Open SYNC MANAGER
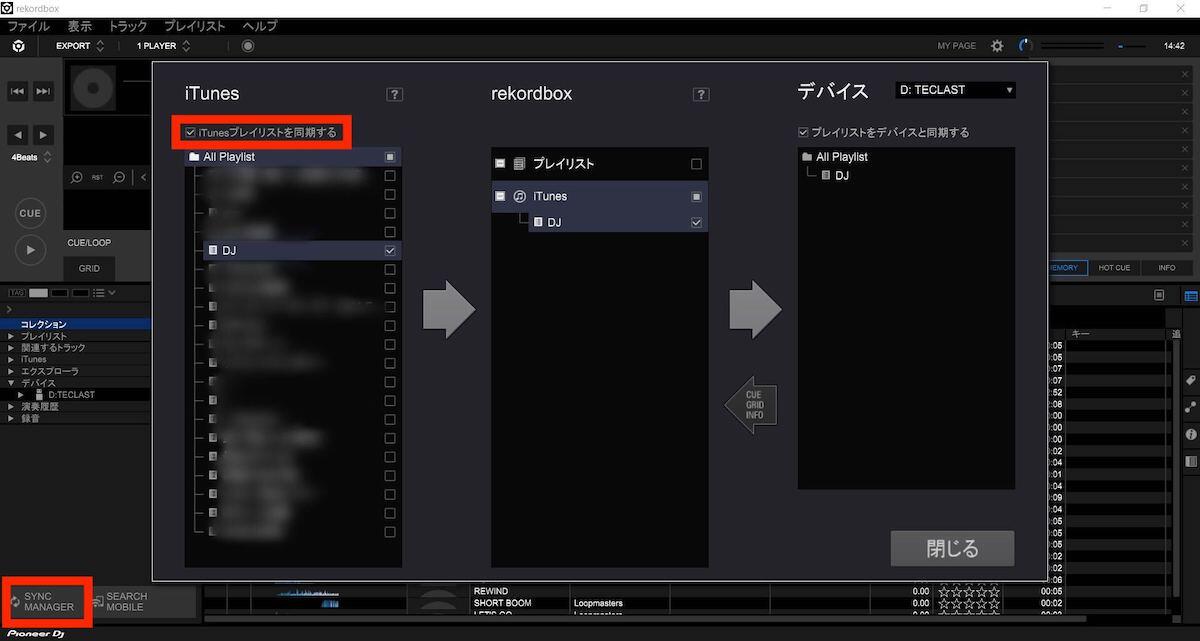 click(47, 602)
